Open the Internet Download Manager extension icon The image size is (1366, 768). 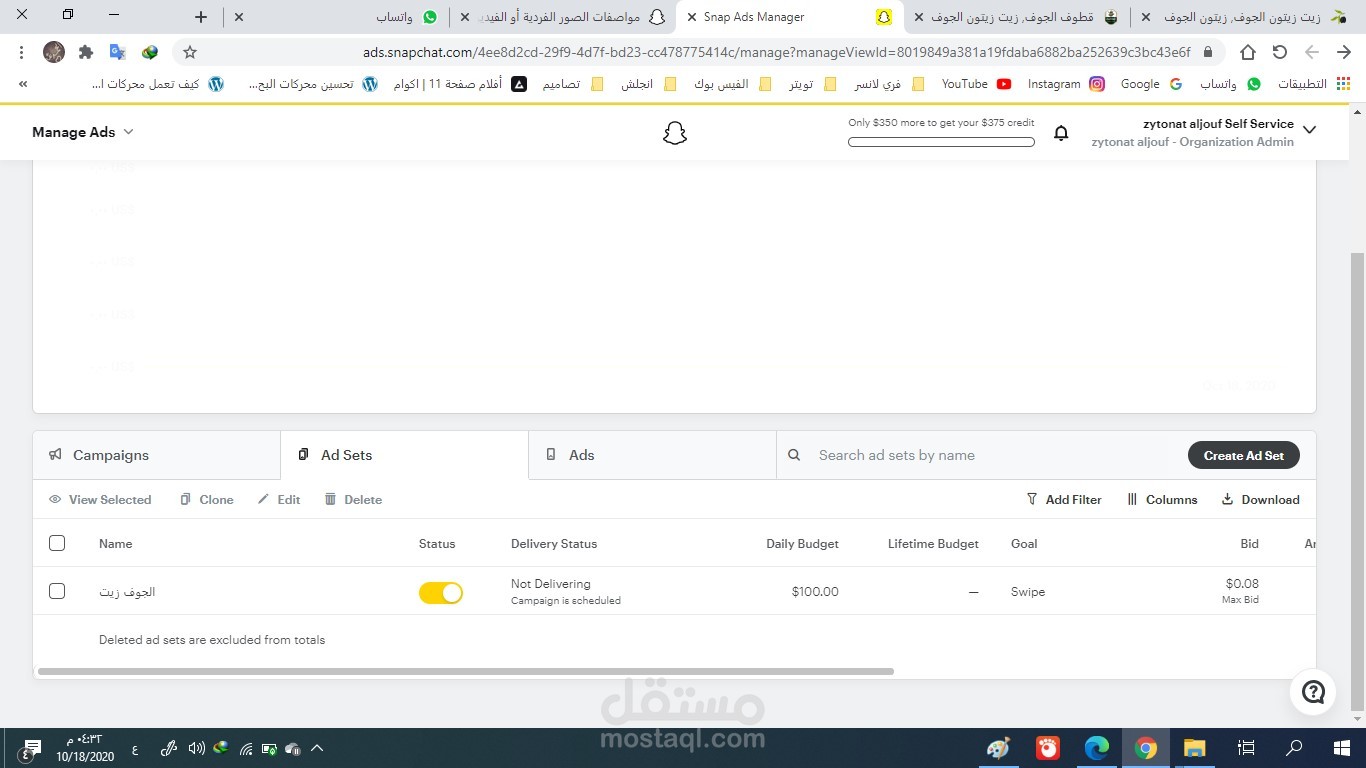click(x=150, y=52)
